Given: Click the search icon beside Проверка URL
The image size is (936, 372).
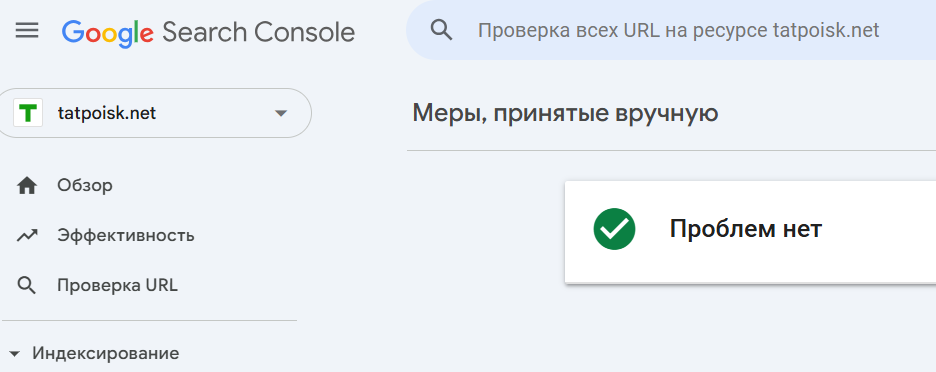Looking at the screenshot, I should click(27, 286).
